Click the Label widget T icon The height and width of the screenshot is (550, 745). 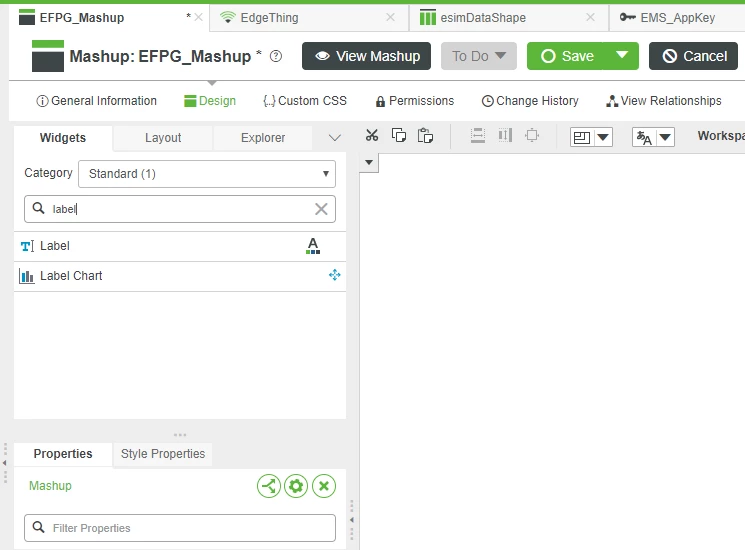[x=27, y=246]
